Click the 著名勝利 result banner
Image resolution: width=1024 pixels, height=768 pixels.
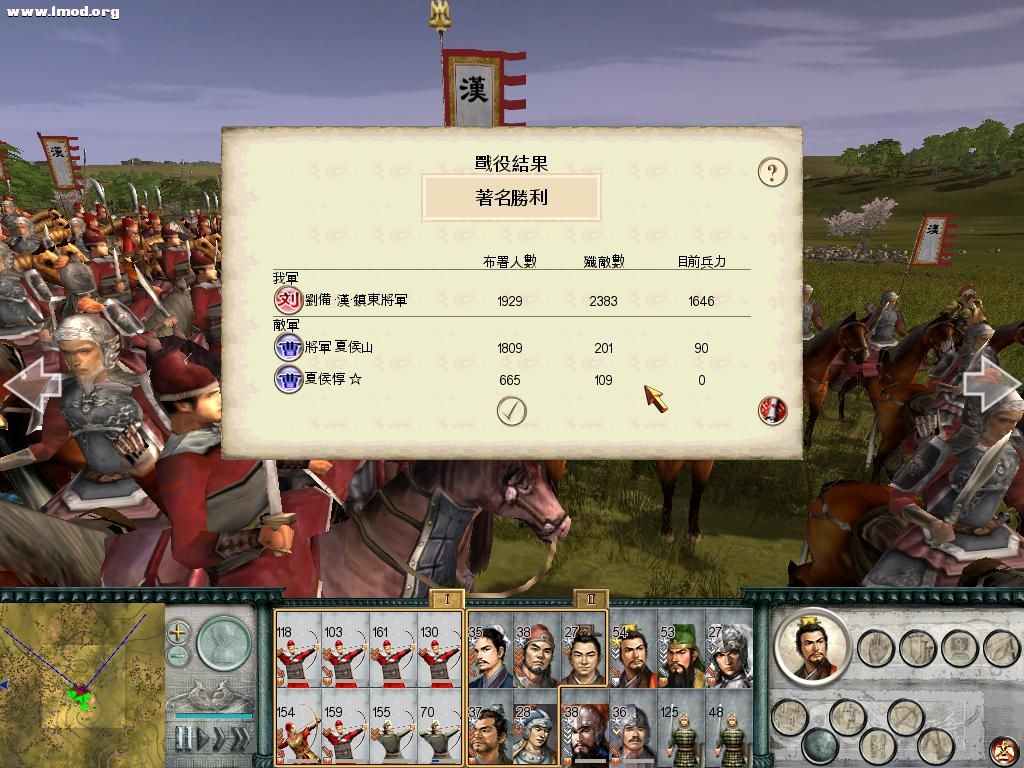tap(511, 197)
